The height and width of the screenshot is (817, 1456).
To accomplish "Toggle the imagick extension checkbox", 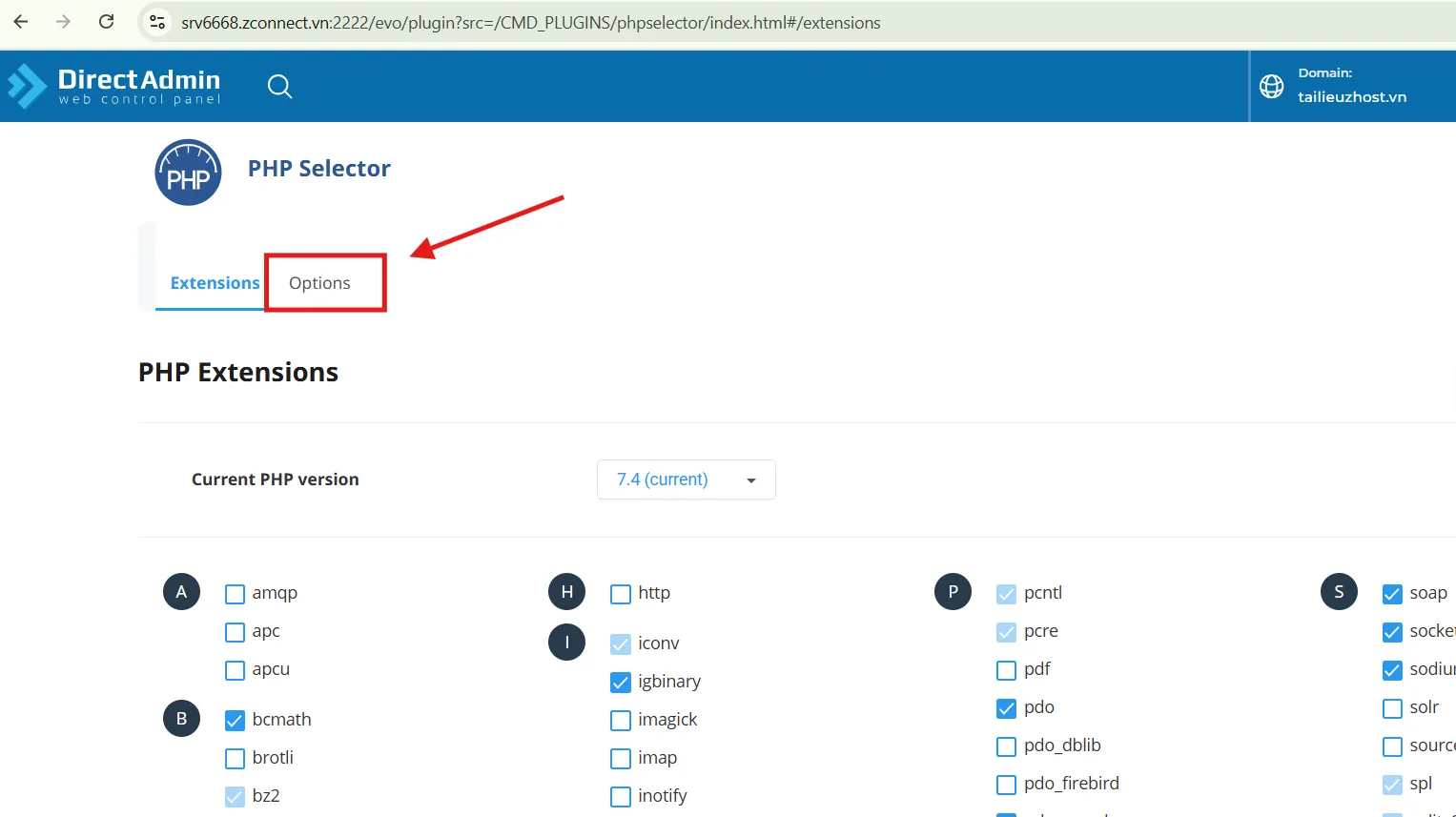I will [x=621, y=721].
